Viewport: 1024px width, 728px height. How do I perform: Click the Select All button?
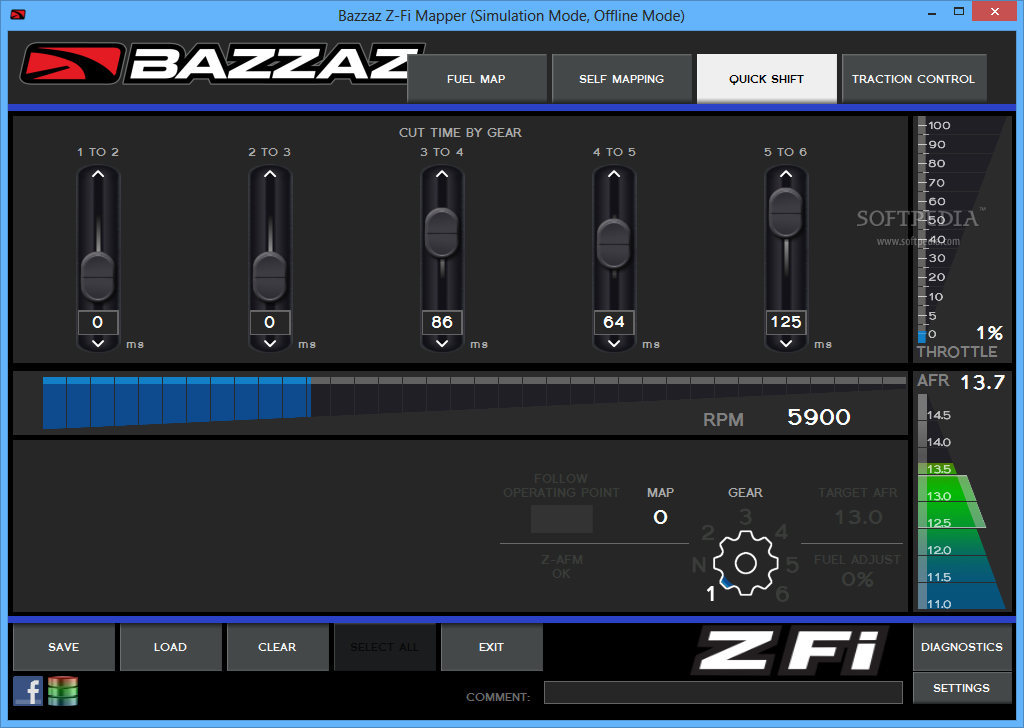(x=385, y=647)
